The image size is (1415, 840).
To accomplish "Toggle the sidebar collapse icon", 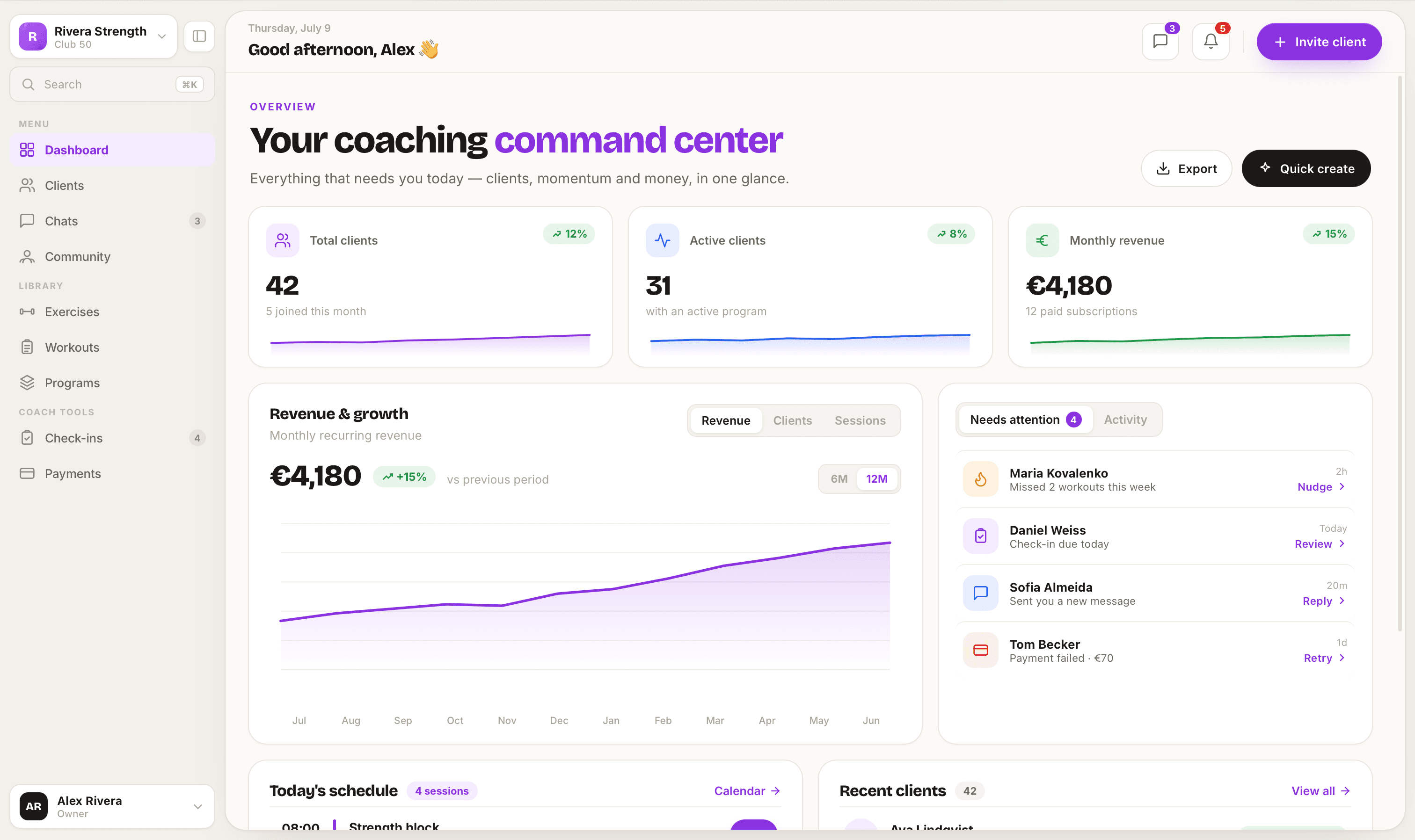I will pyautogui.click(x=199, y=36).
